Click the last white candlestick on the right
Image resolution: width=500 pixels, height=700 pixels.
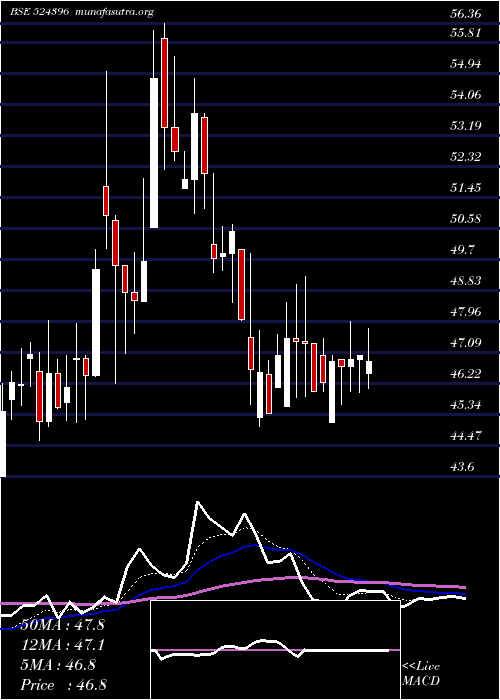pos(369,367)
